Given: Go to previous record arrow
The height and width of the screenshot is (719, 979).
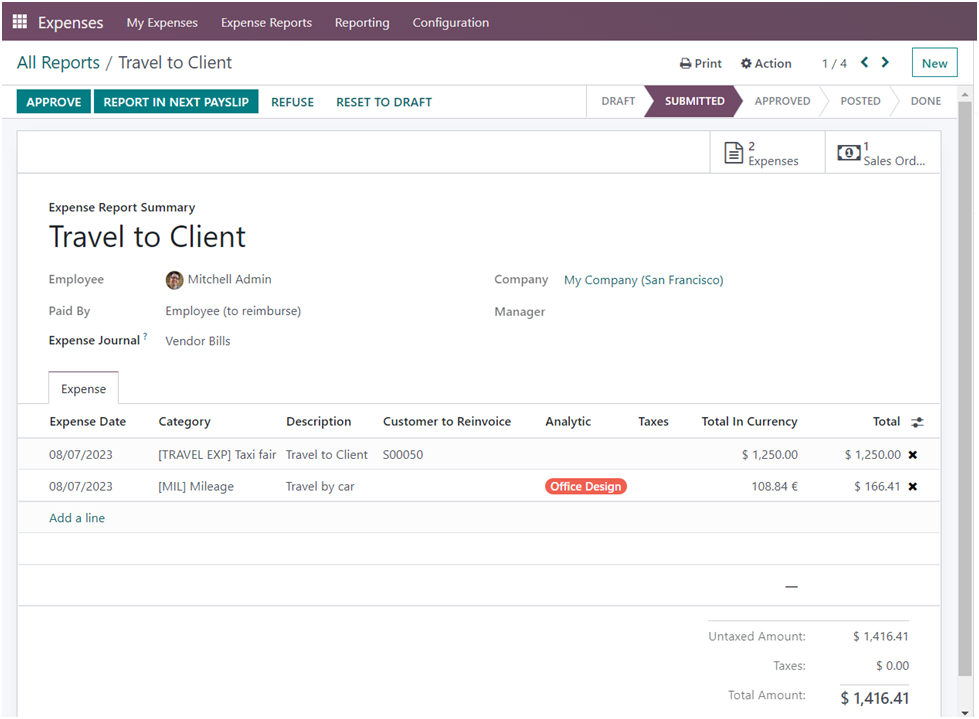Looking at the screenshot, I should pyautogui.click(x=865, y=62).
